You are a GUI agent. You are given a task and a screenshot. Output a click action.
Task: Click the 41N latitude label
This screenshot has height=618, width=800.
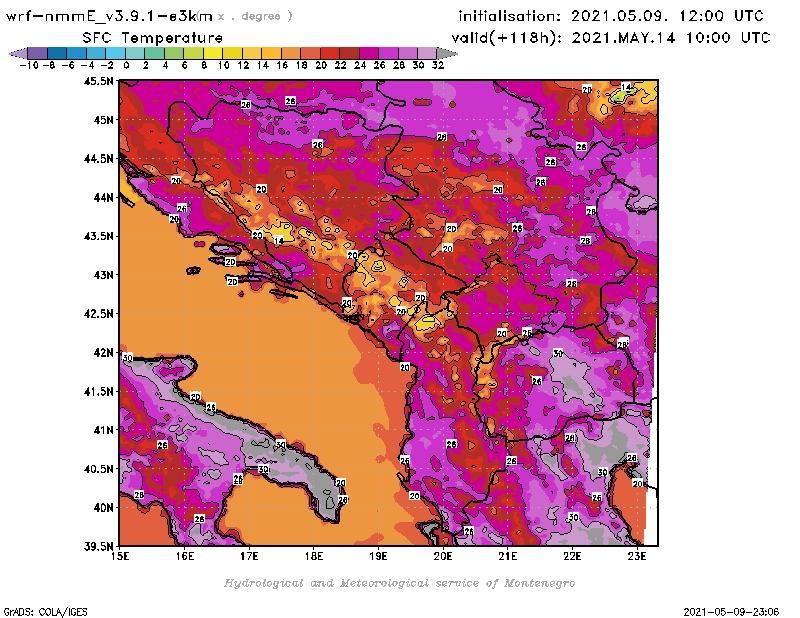pyautogui.click(x=103, y=430)
